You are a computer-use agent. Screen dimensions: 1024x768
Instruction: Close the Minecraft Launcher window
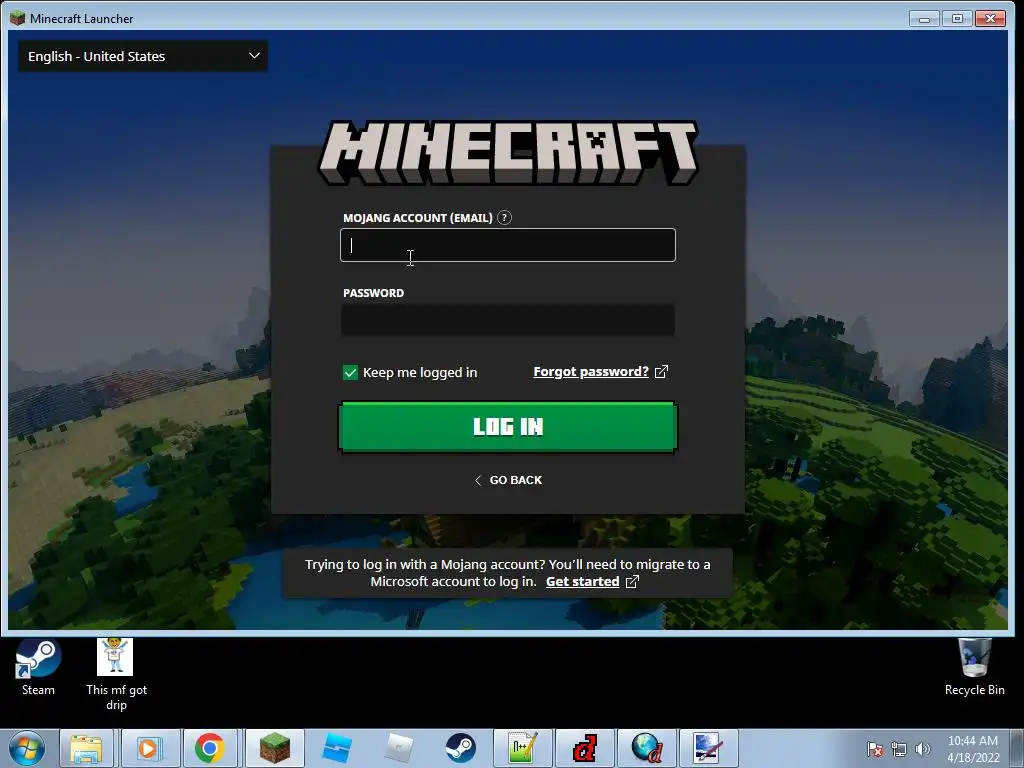coord(990,18)
